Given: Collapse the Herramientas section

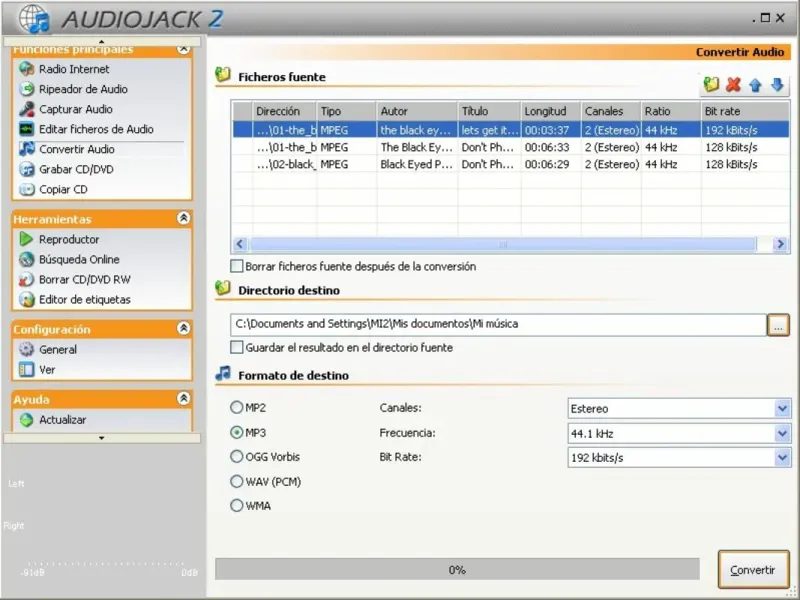Looking at the screenshot, I should pos(183,218).
